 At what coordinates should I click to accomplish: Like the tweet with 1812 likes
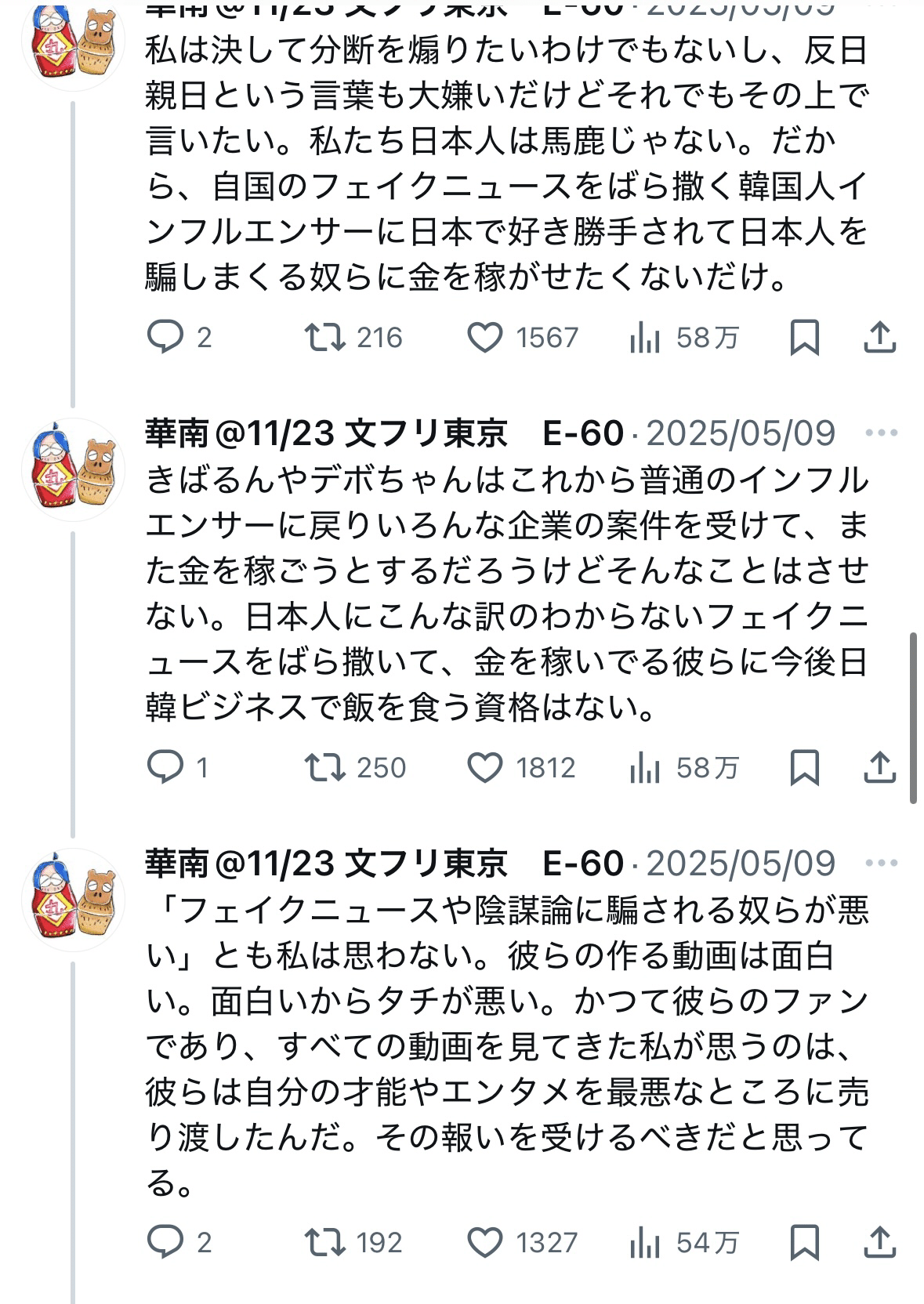pos(485,768)
